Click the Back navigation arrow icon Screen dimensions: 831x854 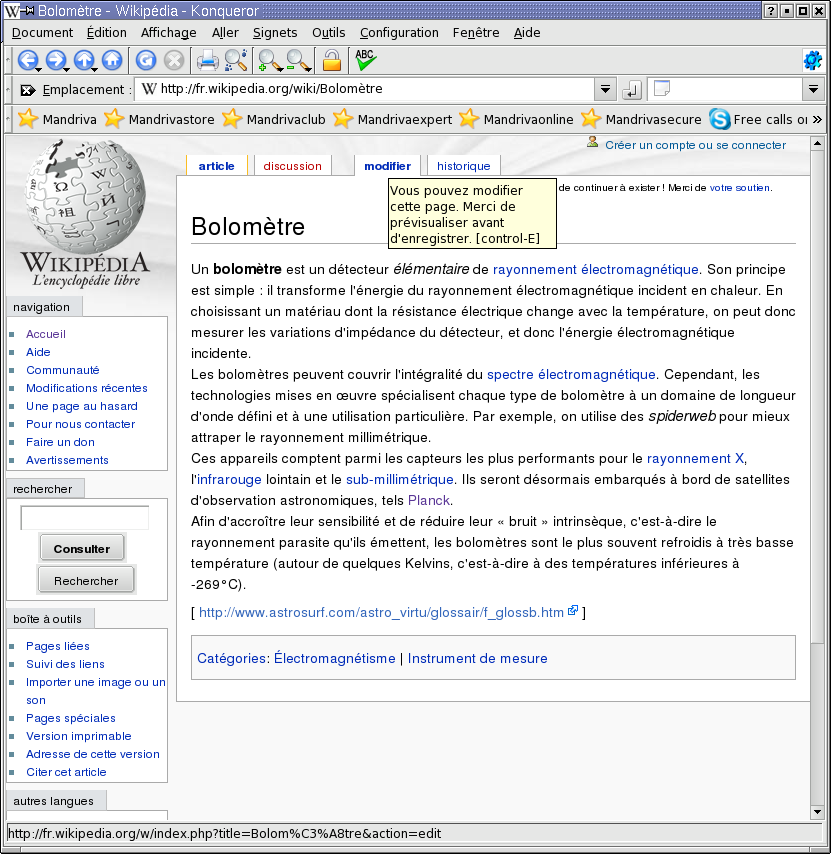[x=27, y=61]
